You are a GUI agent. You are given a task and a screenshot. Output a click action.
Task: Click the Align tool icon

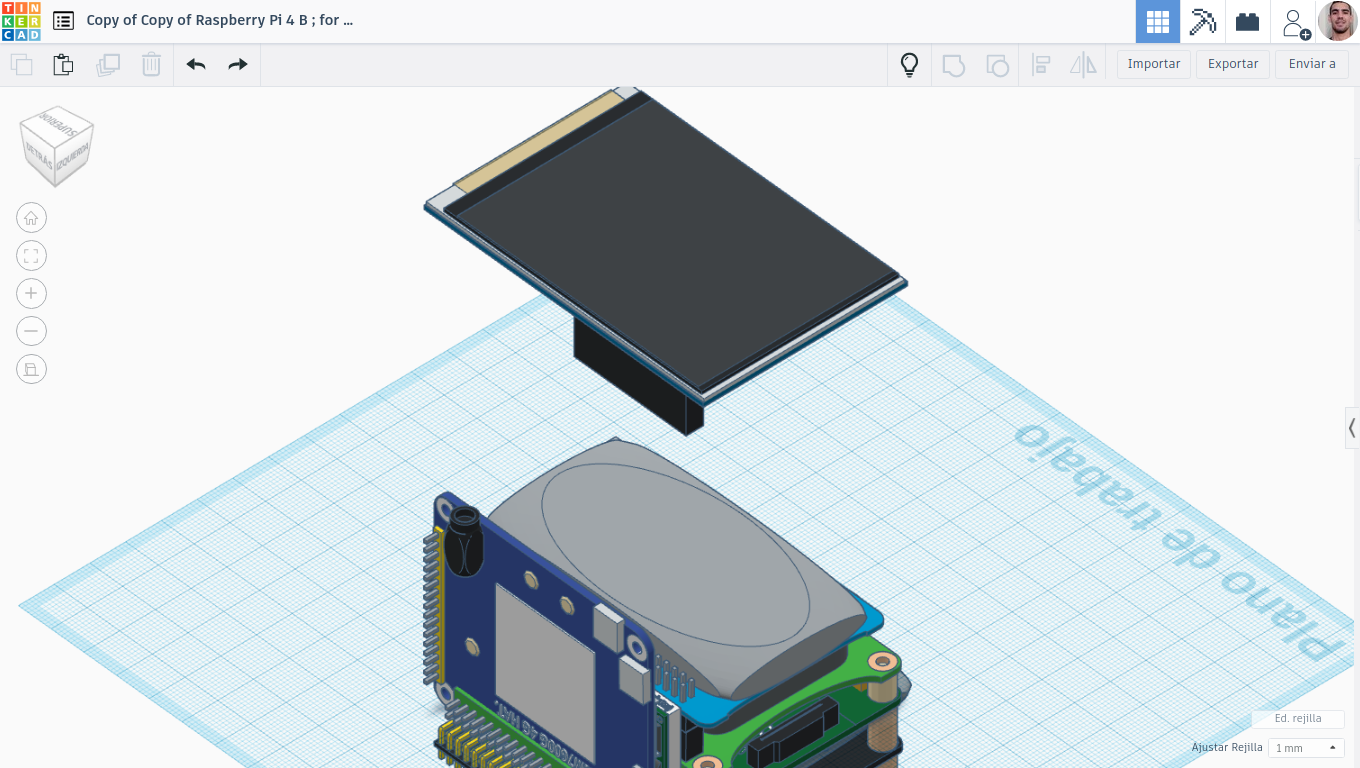(1041, 65)
